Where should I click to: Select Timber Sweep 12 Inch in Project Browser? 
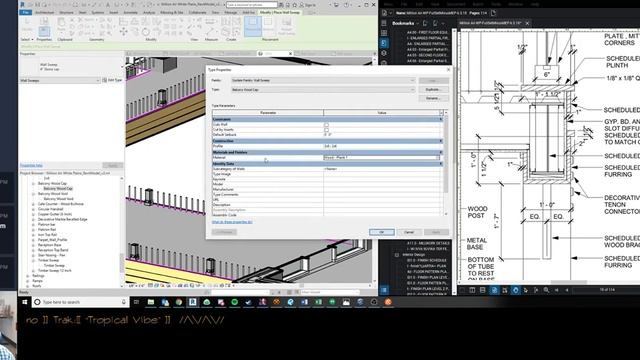(54, 271)
